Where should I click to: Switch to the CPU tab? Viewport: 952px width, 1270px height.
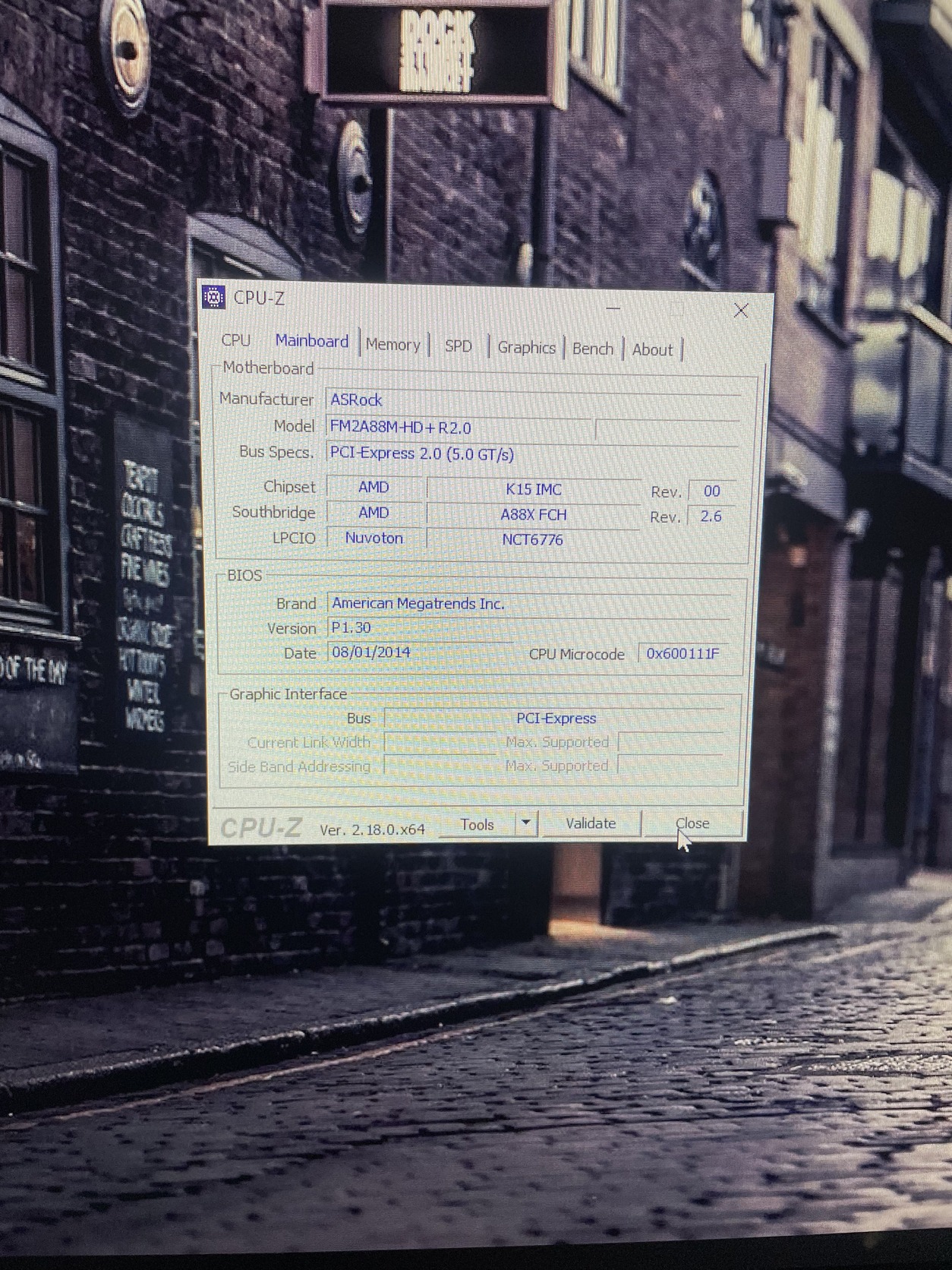(235, 340)
